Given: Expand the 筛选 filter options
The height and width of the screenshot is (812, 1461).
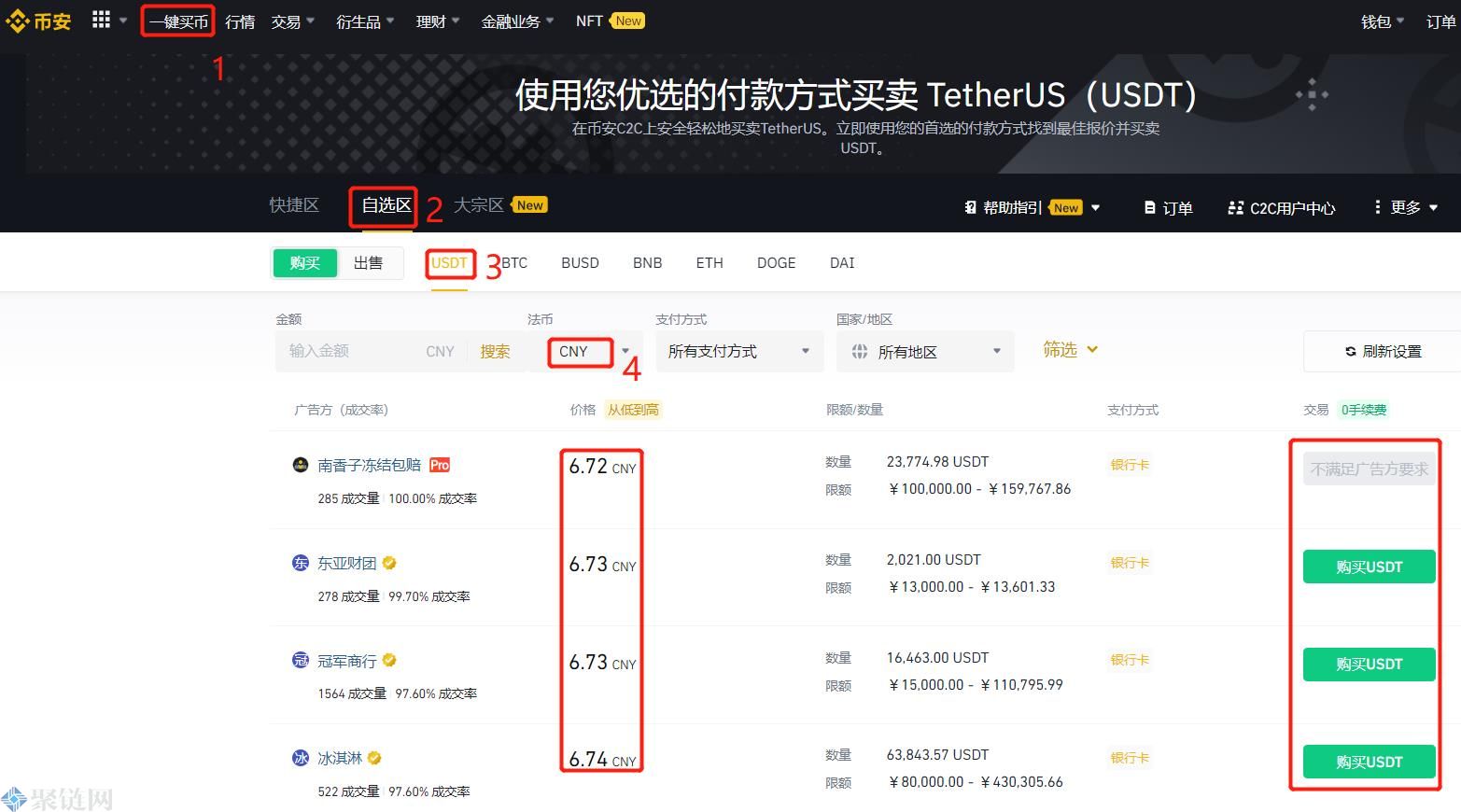Looking at the screenshot, I should pyautogui.click(x=1070, y=350).
